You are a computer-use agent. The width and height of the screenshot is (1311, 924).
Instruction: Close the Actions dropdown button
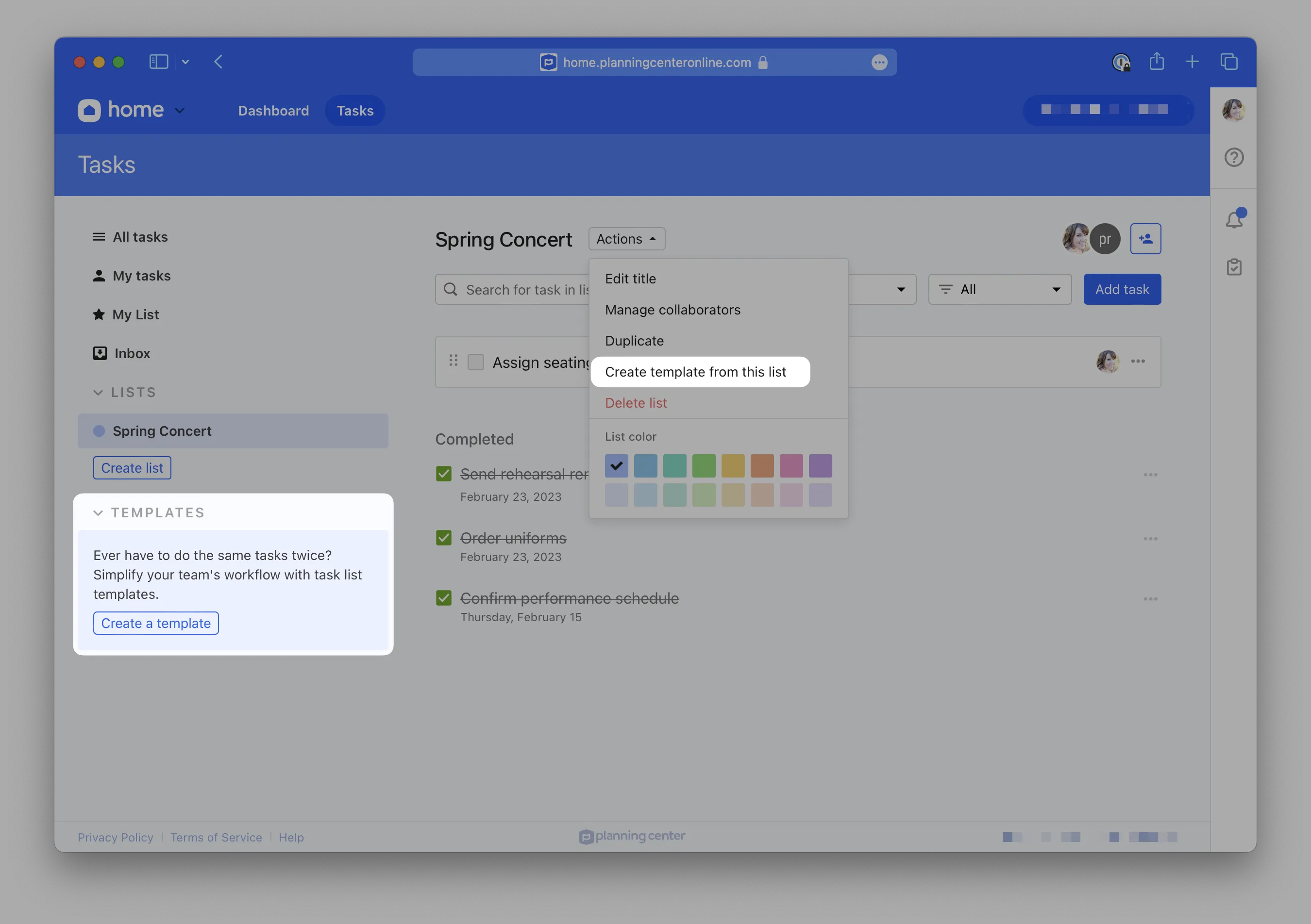tap(626, 239)
